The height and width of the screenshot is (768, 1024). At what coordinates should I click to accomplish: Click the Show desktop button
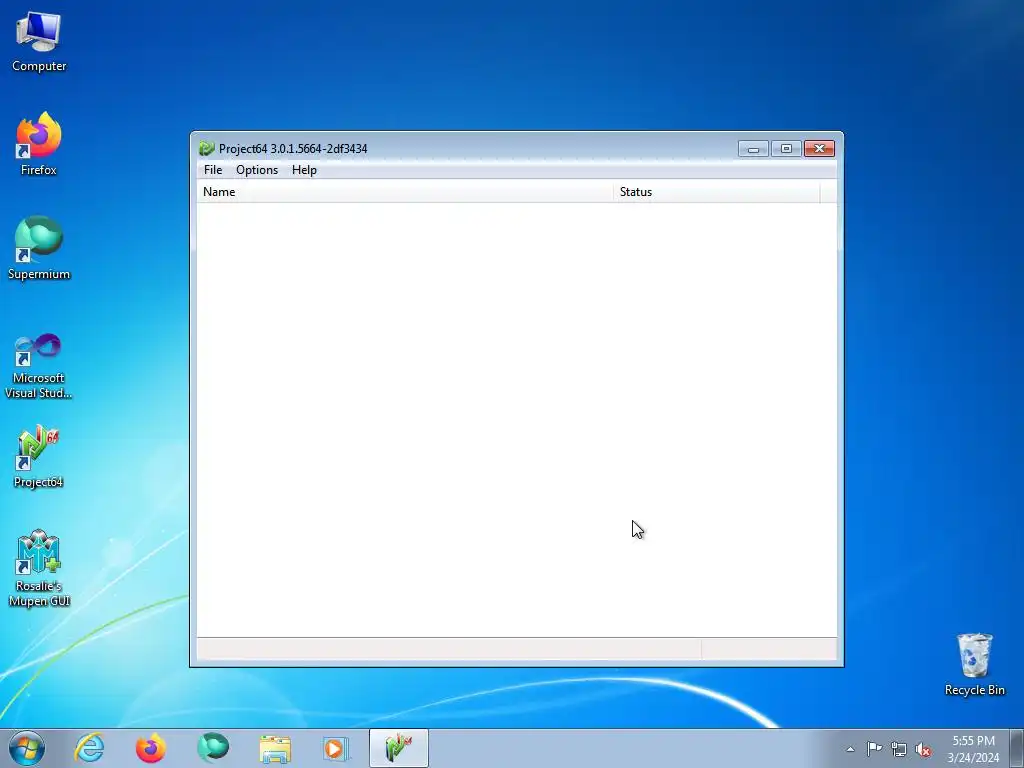(1017, 749)
